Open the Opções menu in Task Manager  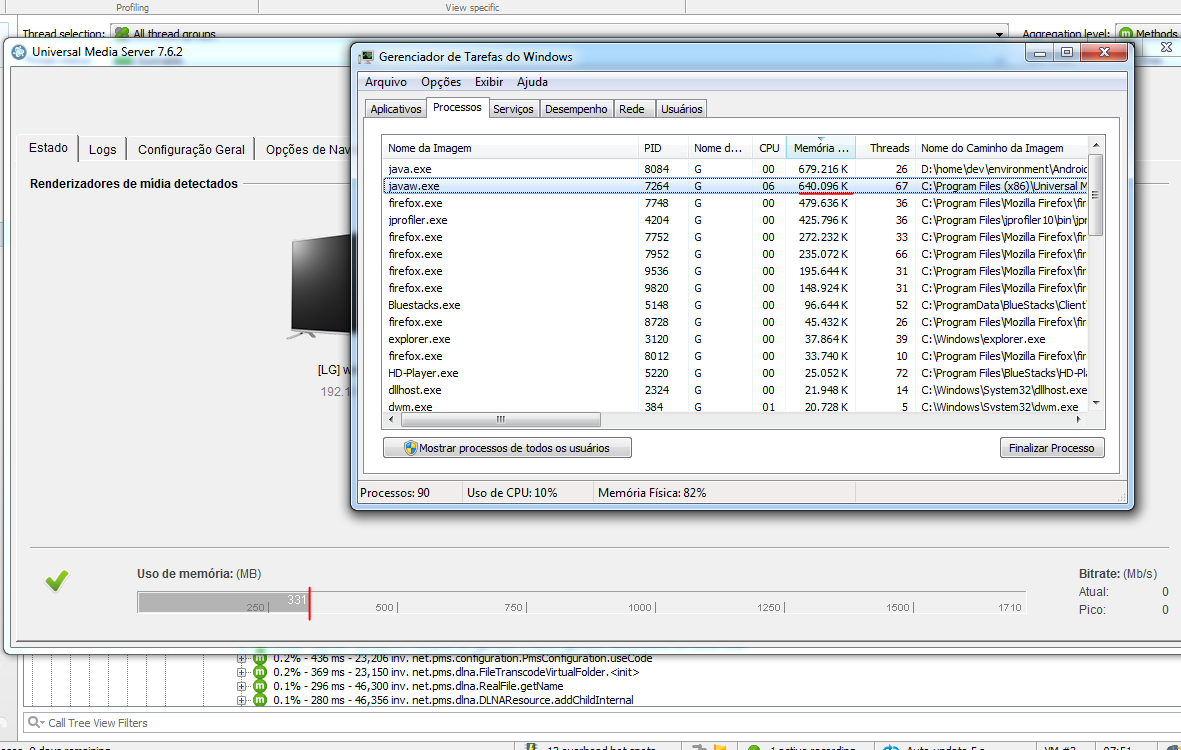coord(440,82)
